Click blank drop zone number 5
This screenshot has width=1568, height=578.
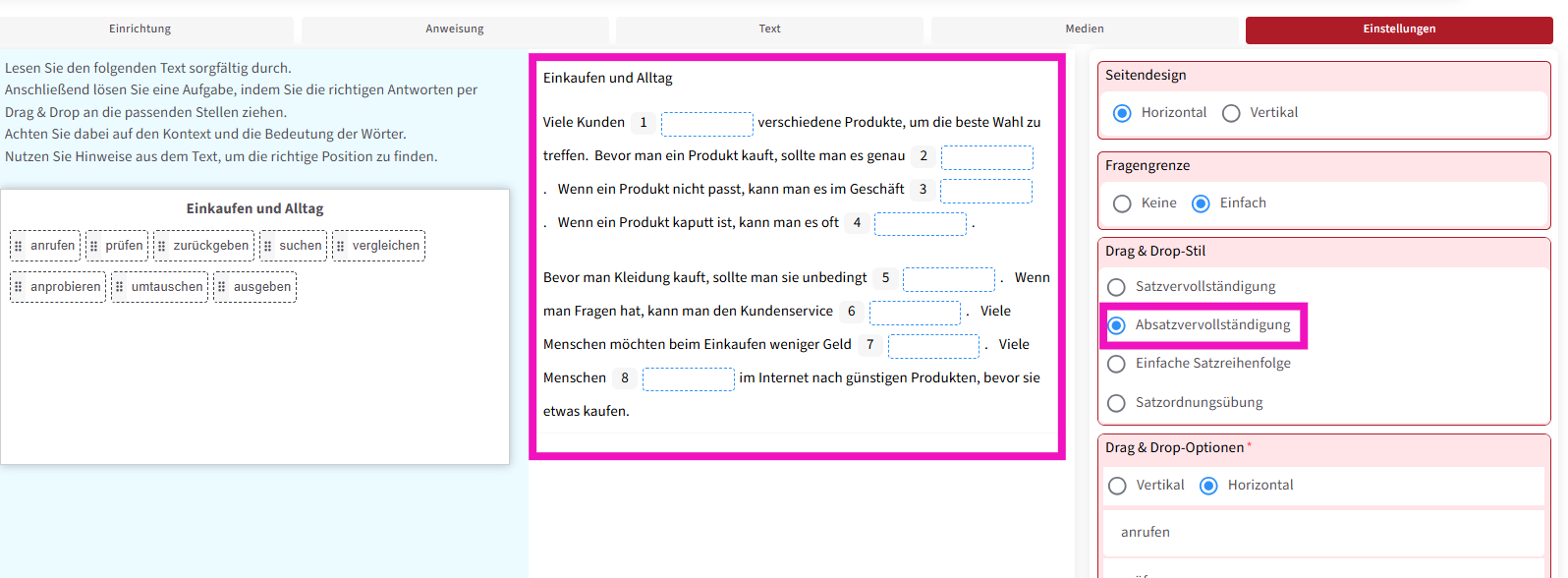(x=948, y=279)
